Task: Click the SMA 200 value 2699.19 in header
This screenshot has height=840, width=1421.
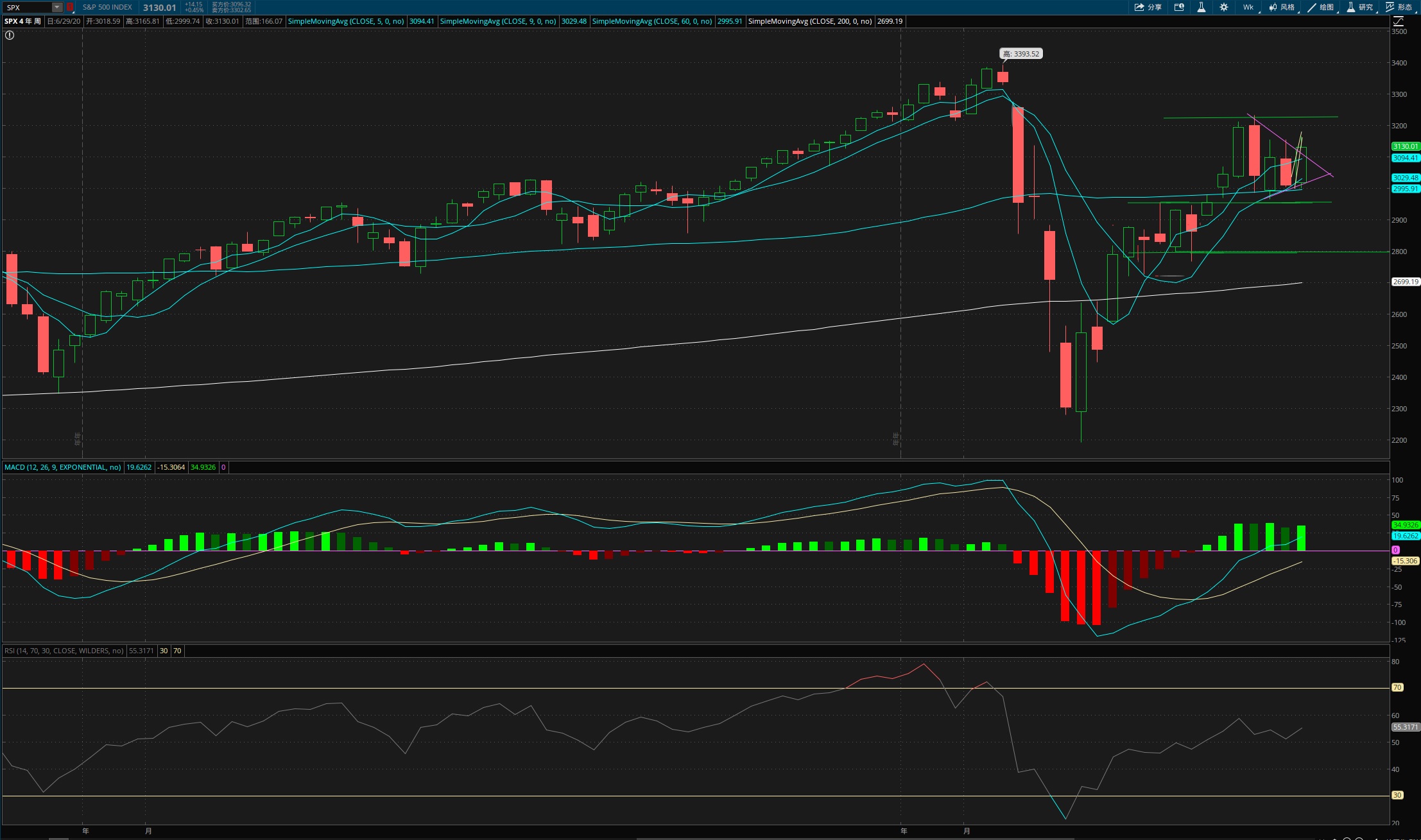Action: point(890,21)
